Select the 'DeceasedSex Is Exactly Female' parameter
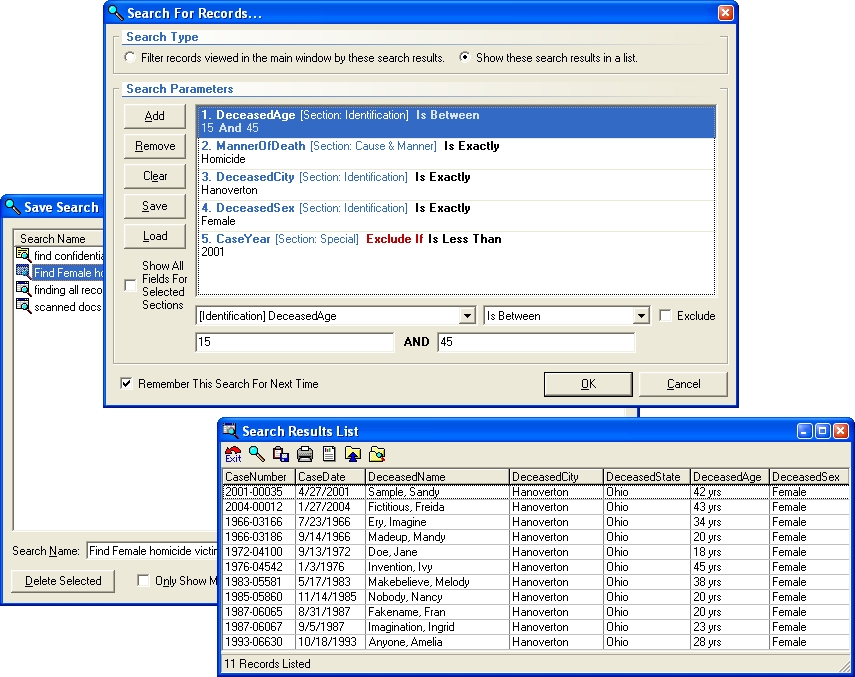 456,215
